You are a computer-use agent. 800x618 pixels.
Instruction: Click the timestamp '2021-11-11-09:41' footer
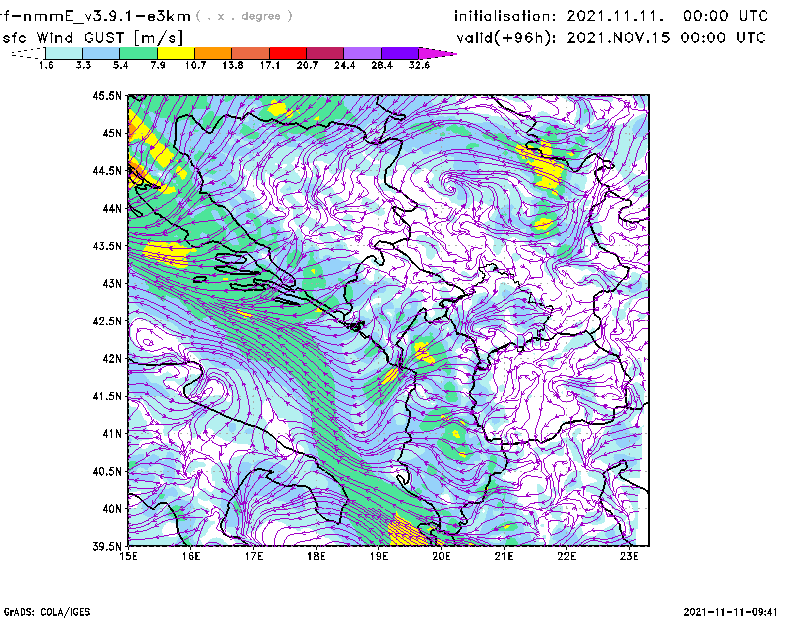point(730,612)
